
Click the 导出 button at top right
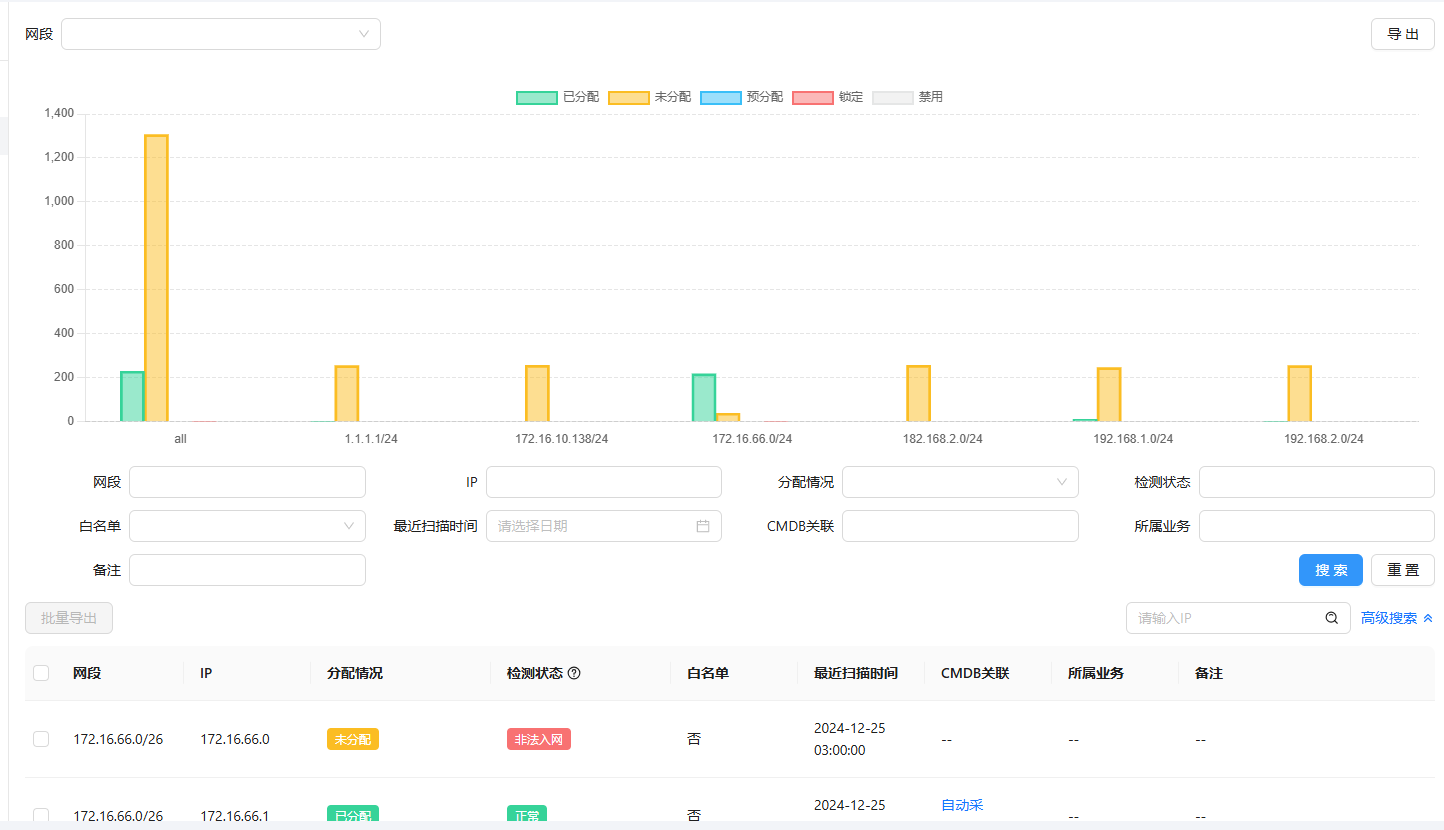tap(1402, 34)
